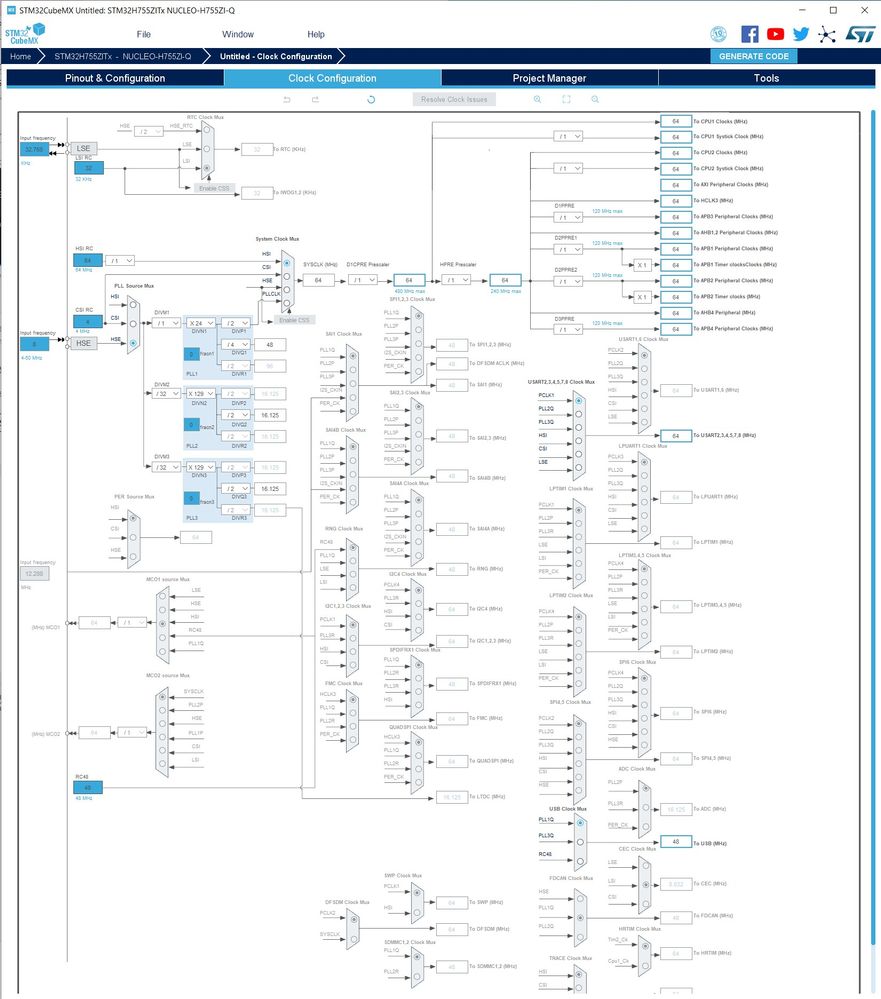Select PLLCLK in System Clock Mux
Viewport: 881px width, 999px height.
[287, 303]
